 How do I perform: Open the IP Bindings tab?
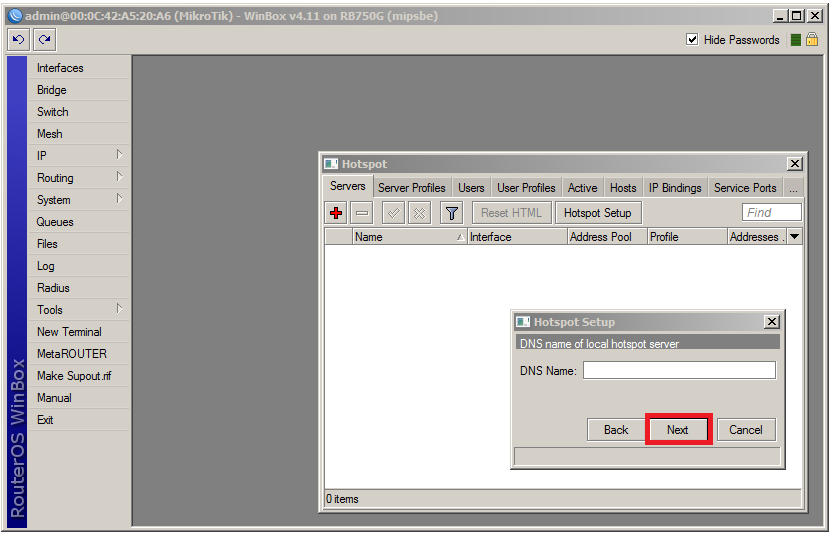coord(675,188)
